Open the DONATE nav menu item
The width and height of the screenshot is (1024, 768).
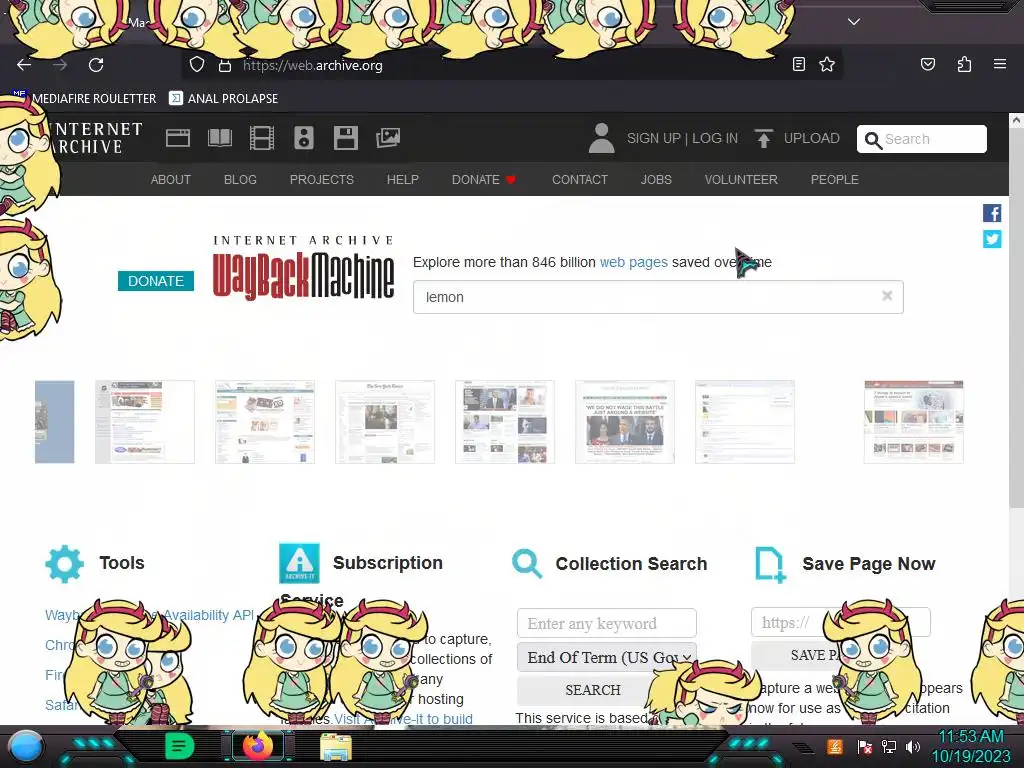[484, 180]
